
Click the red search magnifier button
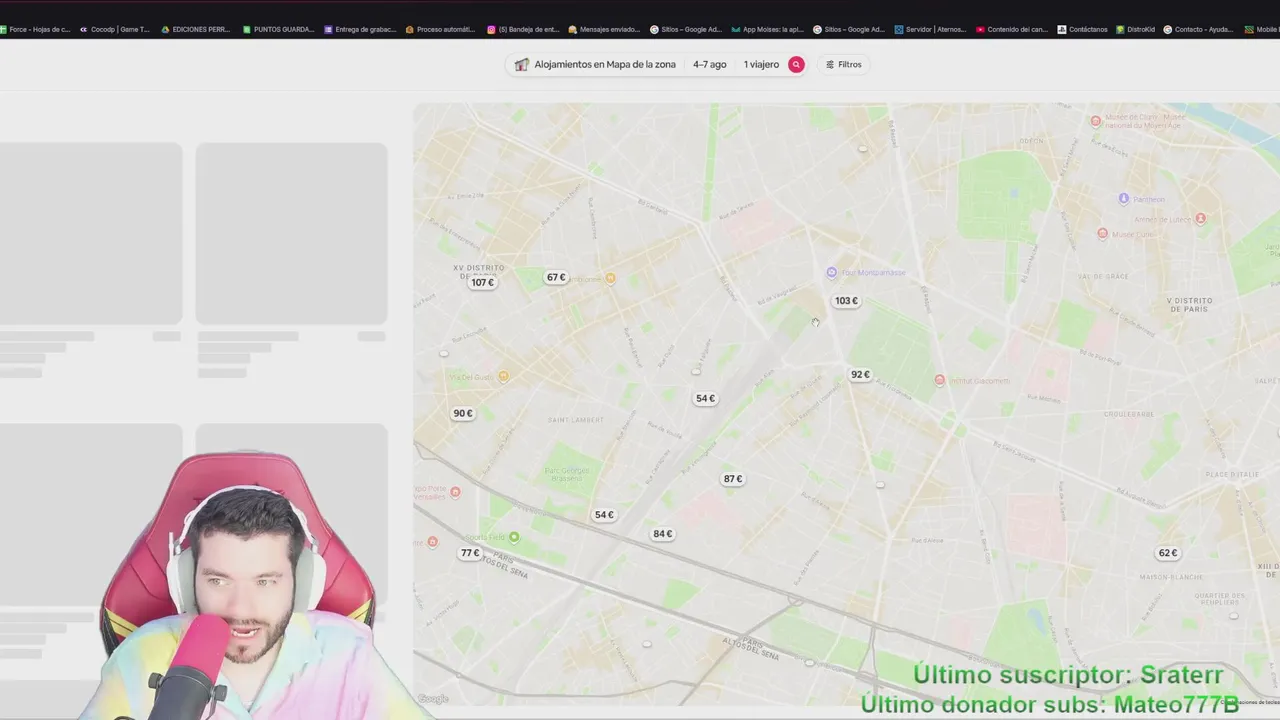point(796,64)
